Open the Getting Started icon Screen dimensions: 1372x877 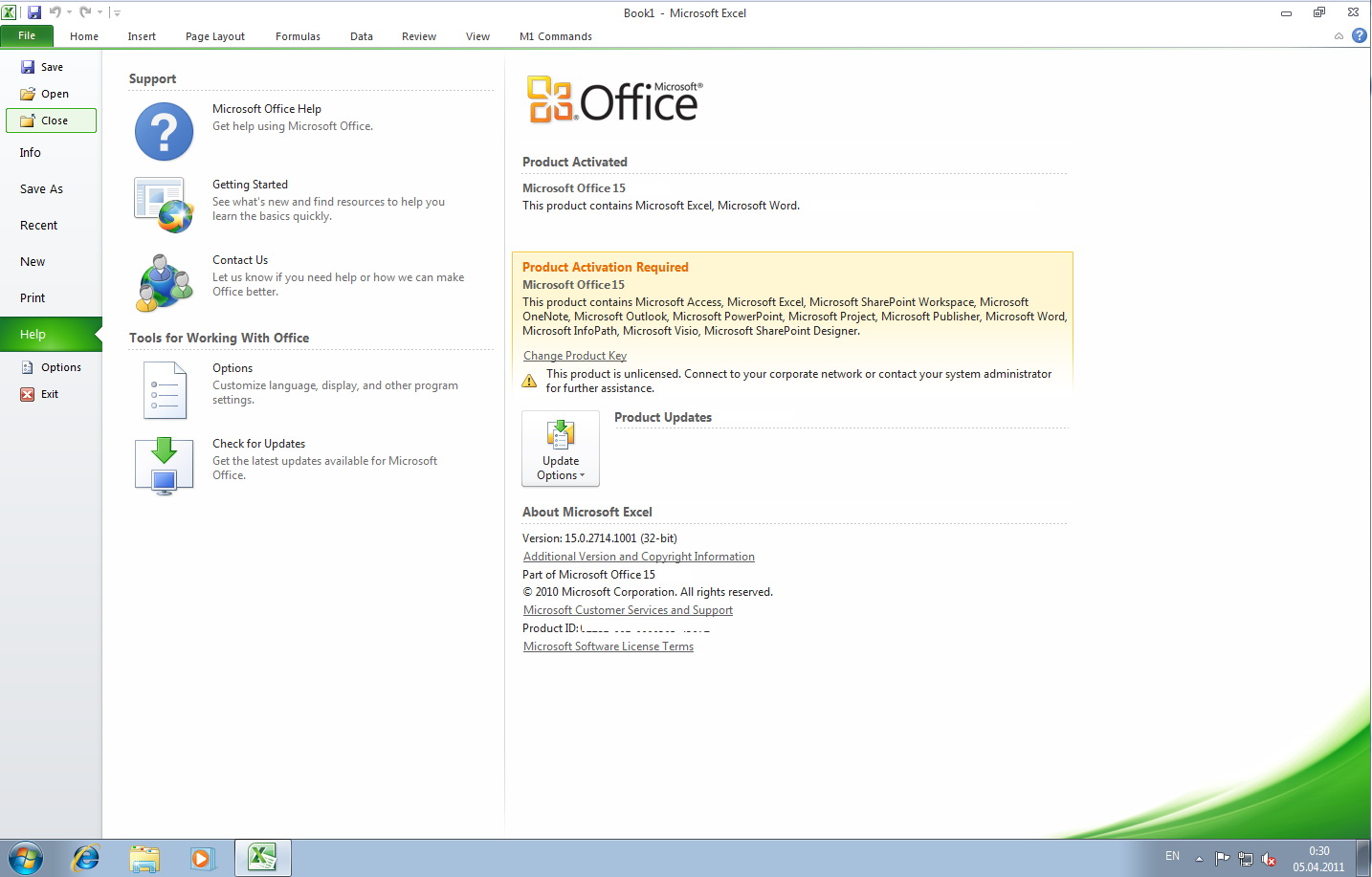[x=164, y=205]
